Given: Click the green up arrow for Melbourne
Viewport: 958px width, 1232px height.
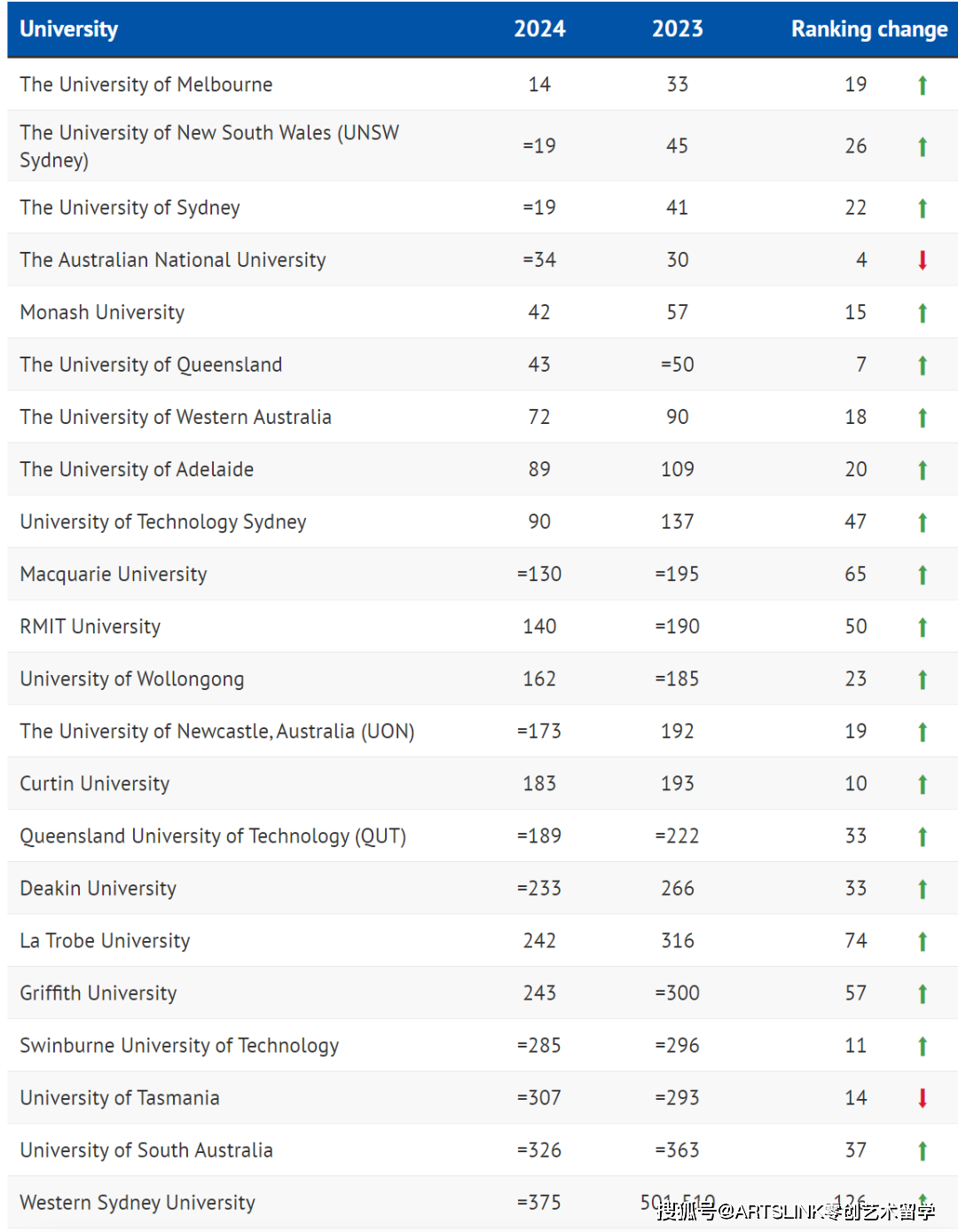Looking at the screenshot, I should [923, 85].
